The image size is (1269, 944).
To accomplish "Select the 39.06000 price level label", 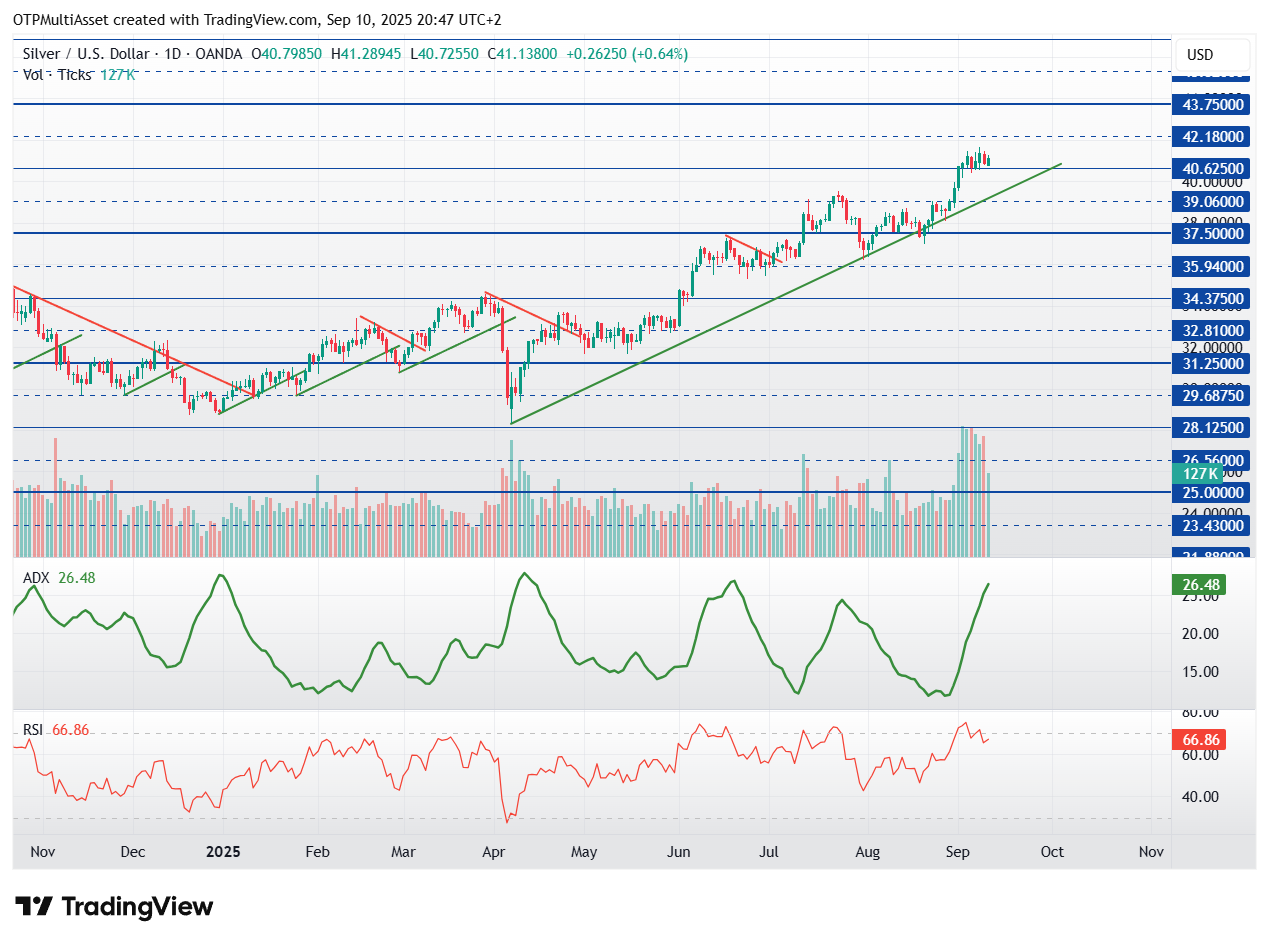I will pyautogui.click(x=1212, y=201).
